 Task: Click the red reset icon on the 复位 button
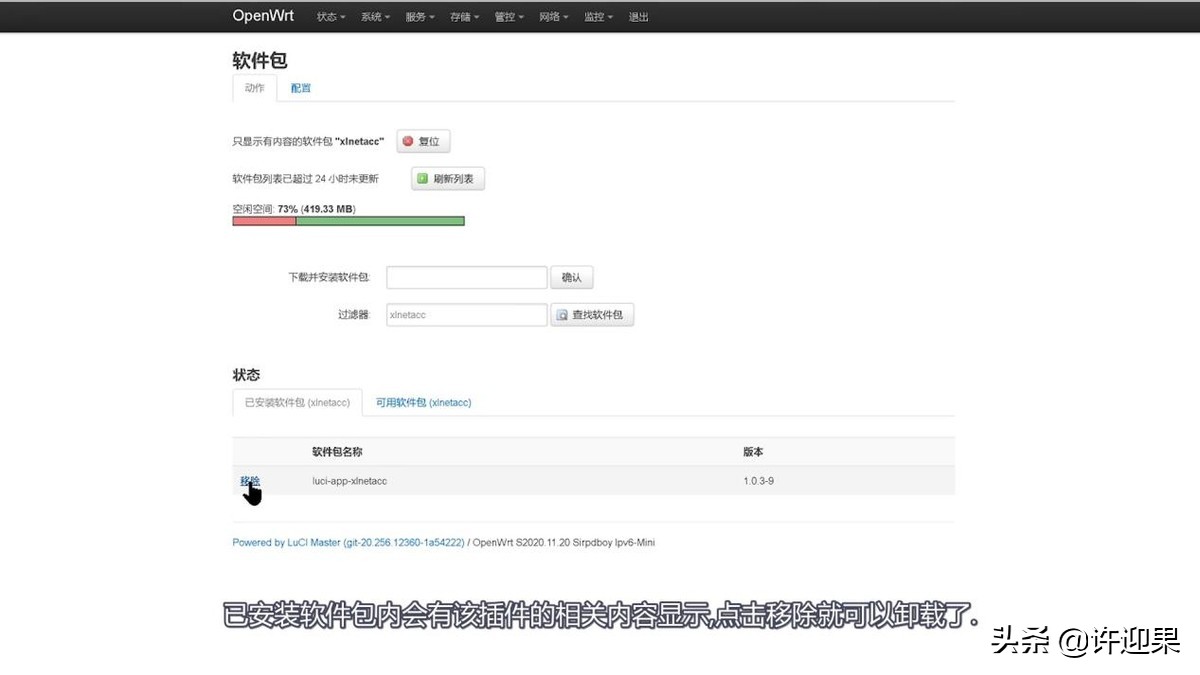tap(408, 141)
